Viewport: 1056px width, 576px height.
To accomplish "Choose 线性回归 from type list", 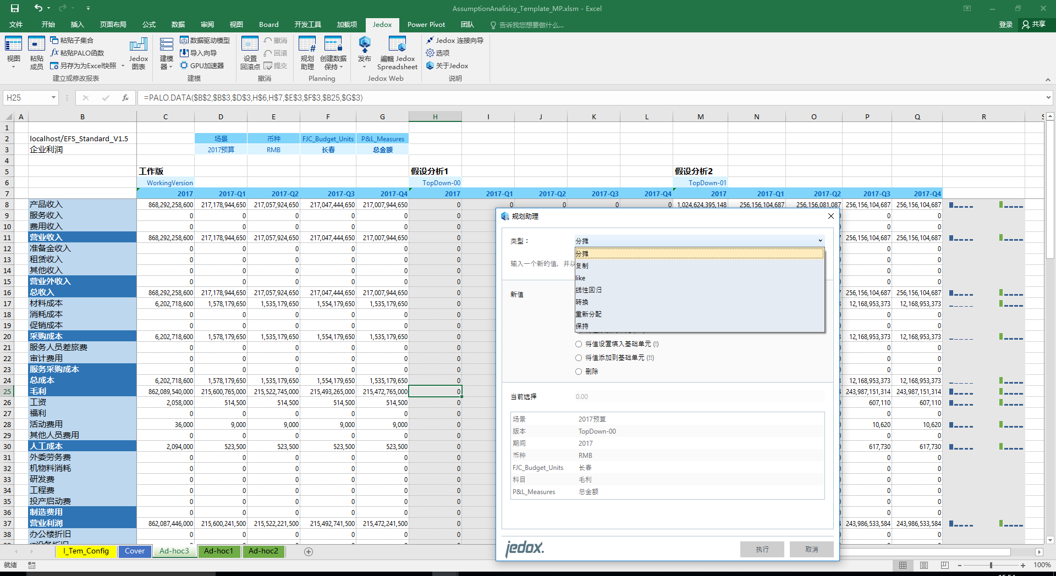I will 699,290.
